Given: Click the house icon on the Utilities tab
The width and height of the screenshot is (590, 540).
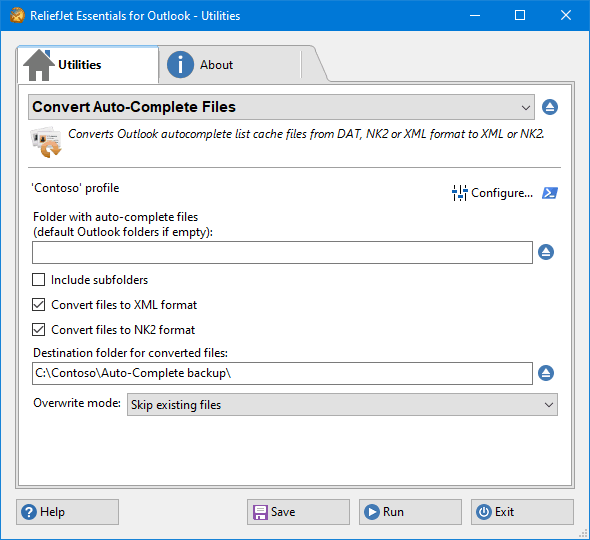Looking at the screenshot, I should click(x=39, y=65).
